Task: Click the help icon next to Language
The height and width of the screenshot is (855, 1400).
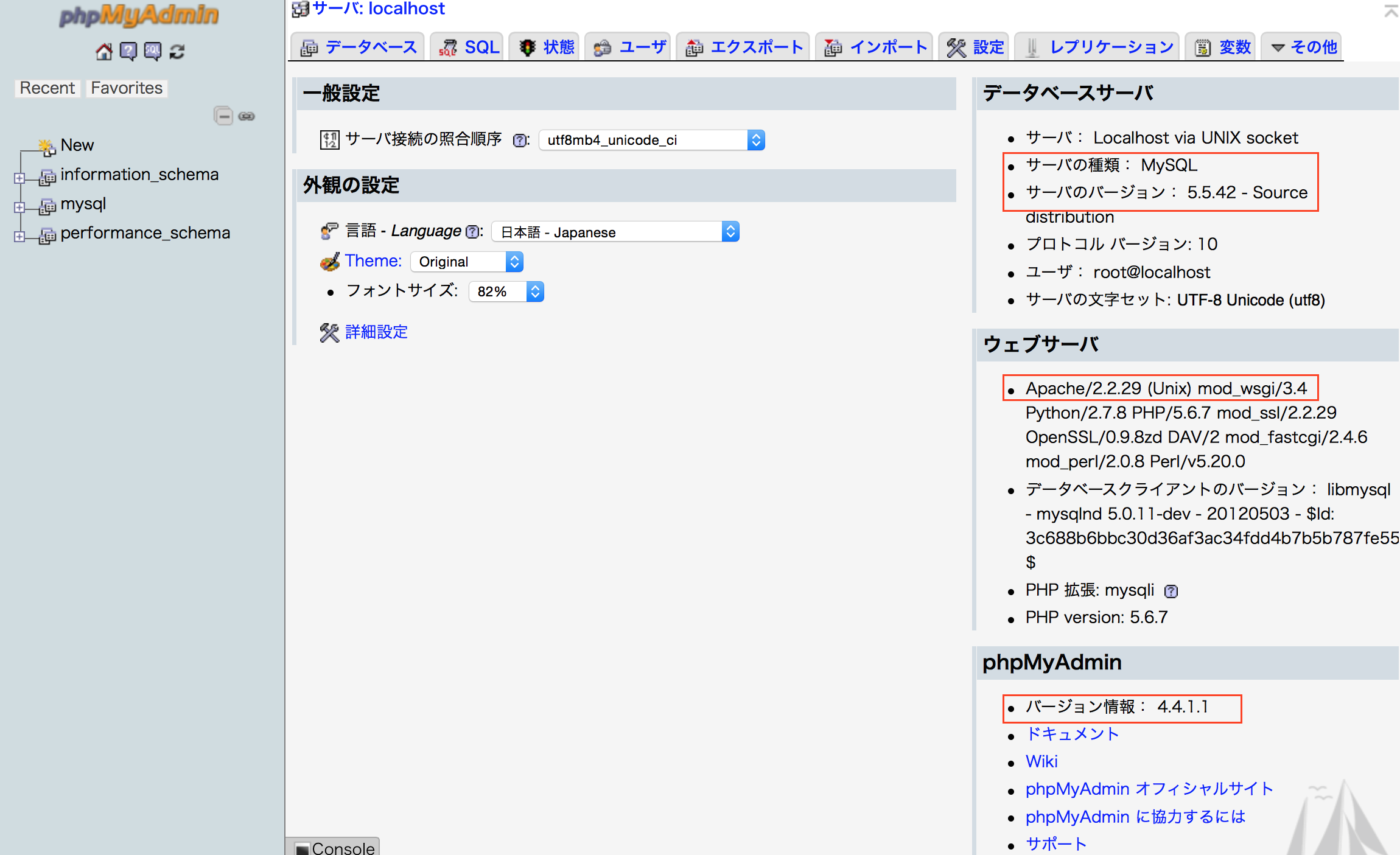Action: (472, 232)
